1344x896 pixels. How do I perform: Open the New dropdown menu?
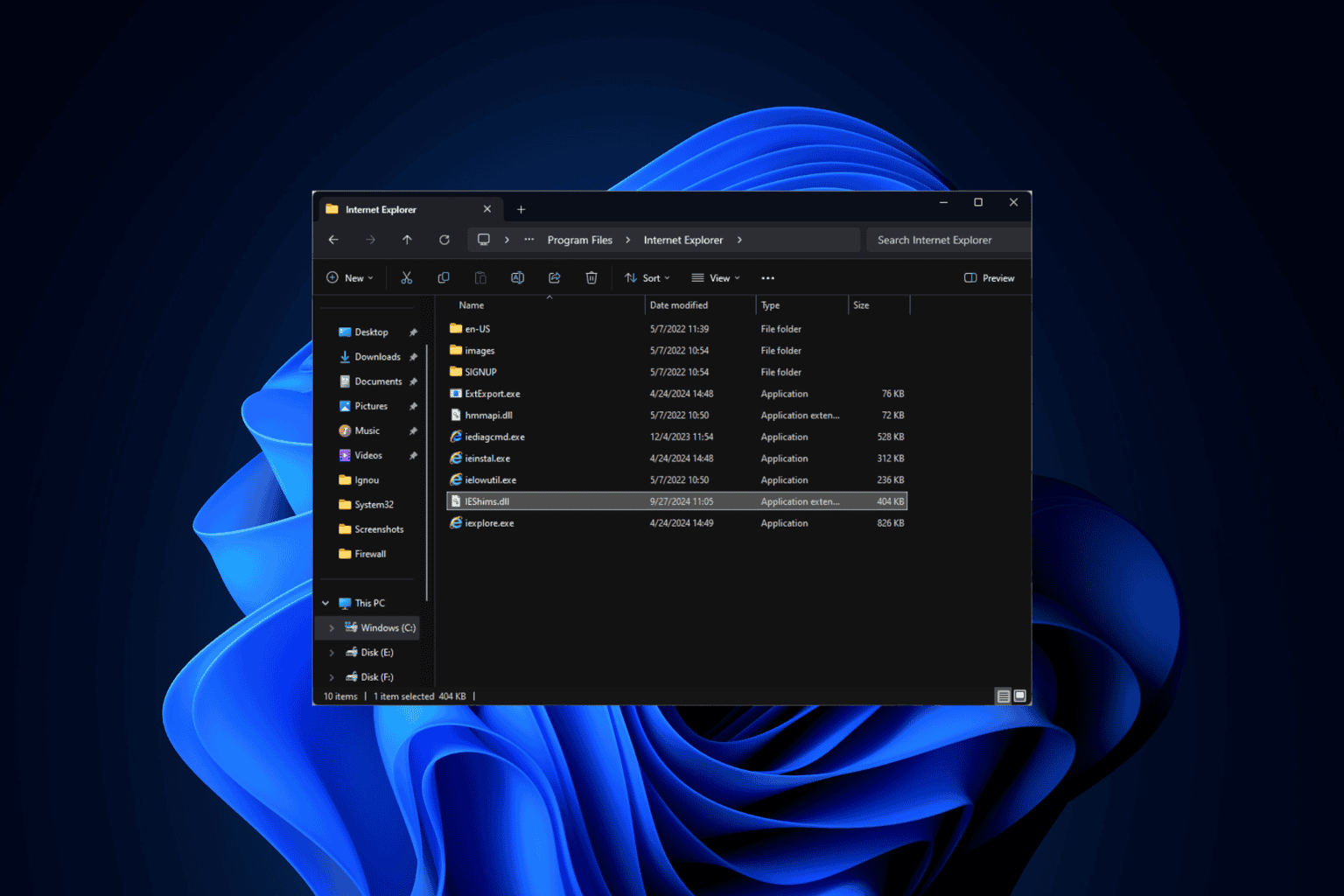tap(349, 278)
